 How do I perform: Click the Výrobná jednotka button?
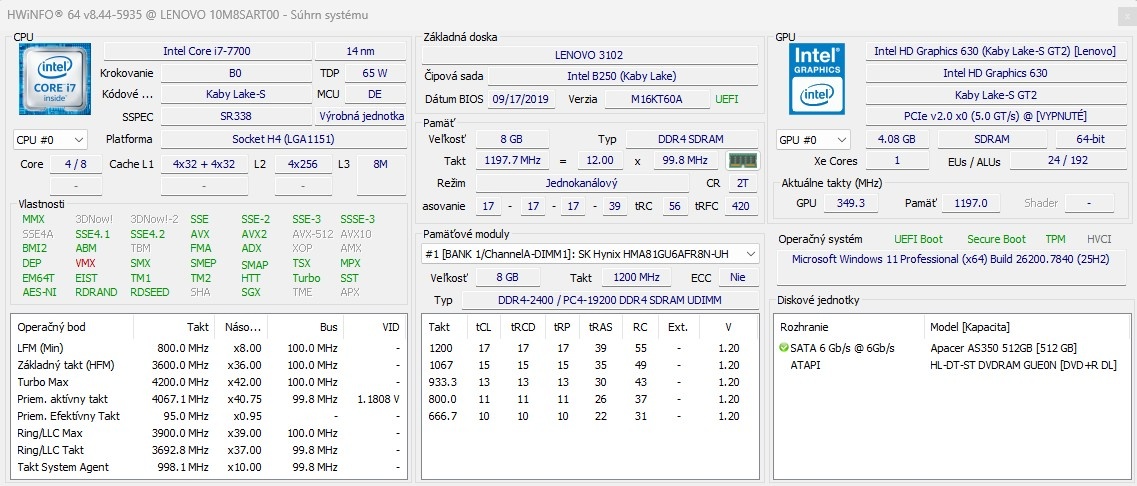tap(360, 116)
